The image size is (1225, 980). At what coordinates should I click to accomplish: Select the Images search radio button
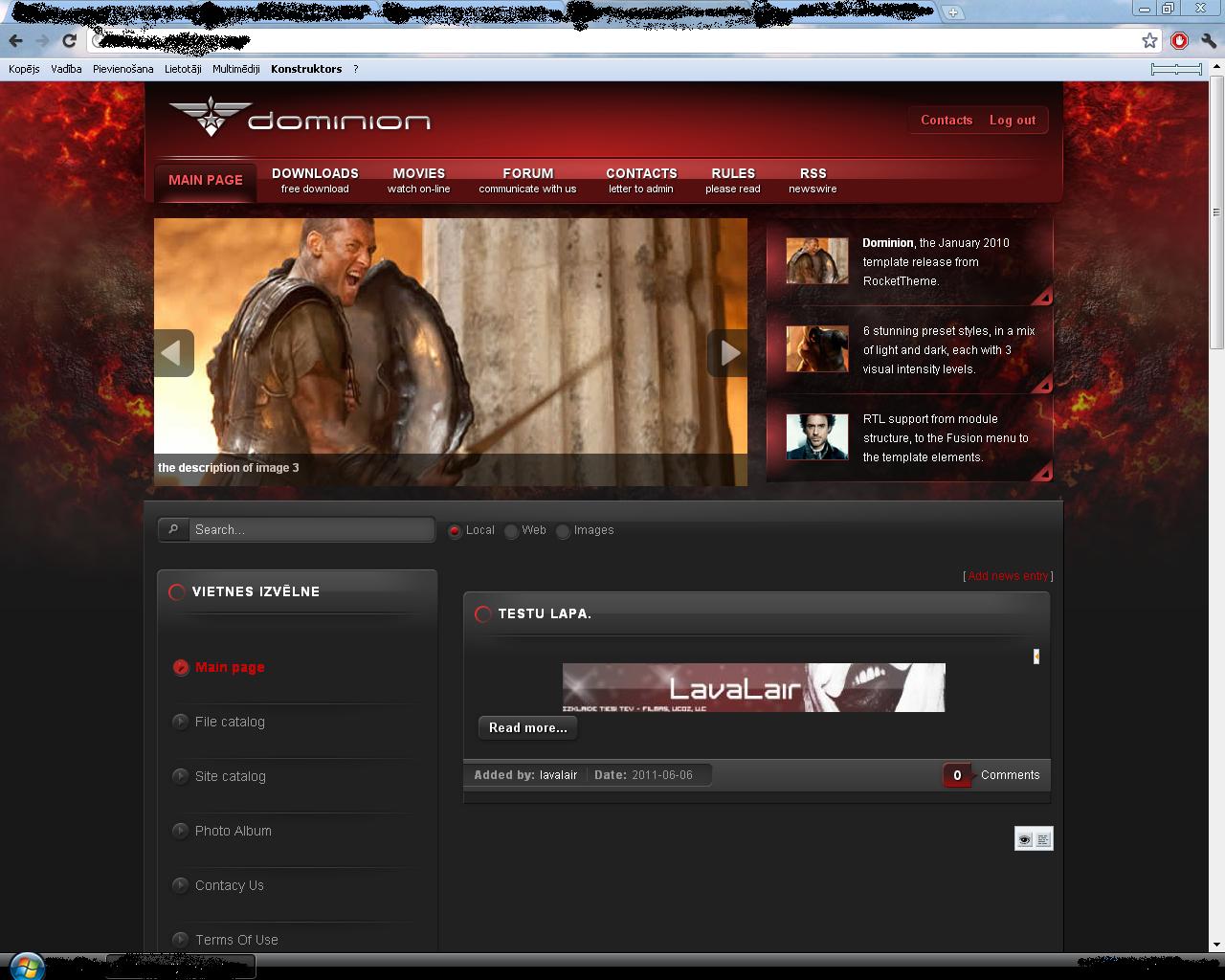(x=563, y=531)
